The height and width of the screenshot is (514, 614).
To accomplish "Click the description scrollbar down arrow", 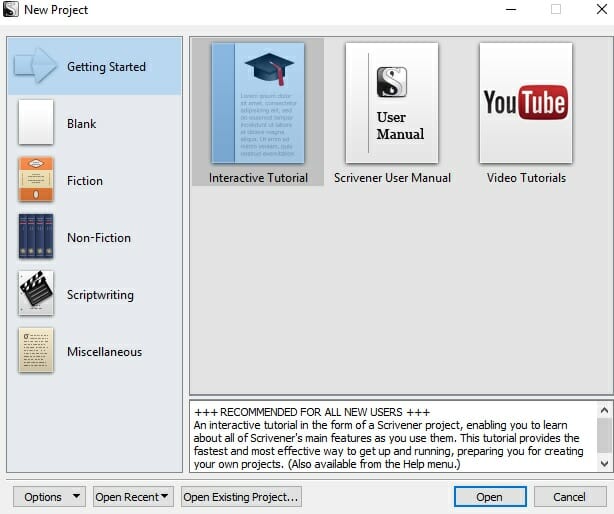I will click(x=604, y=464).
